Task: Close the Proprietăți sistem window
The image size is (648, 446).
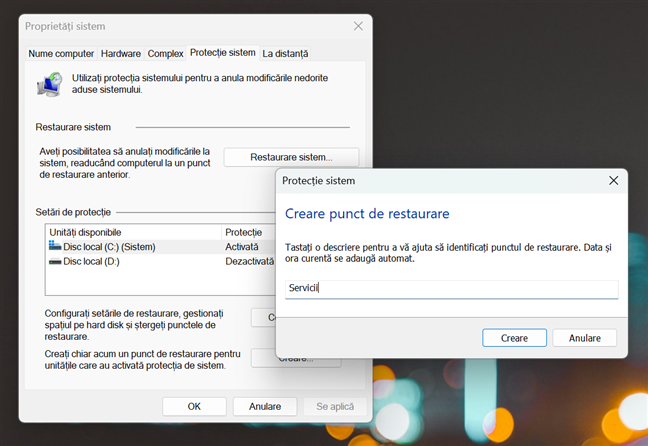Action: (x=358, y=26)
